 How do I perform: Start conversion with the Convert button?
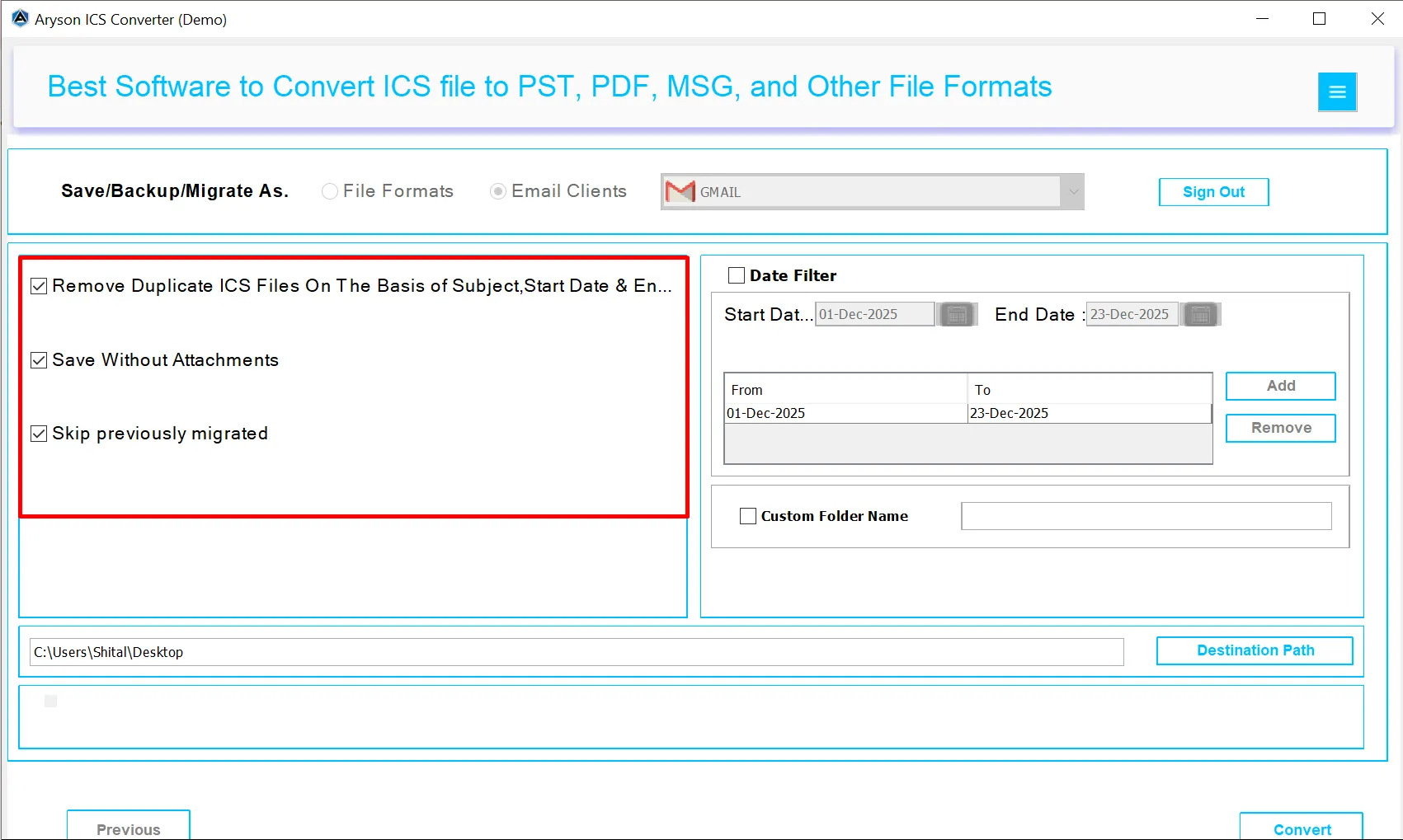point(1301,828)
